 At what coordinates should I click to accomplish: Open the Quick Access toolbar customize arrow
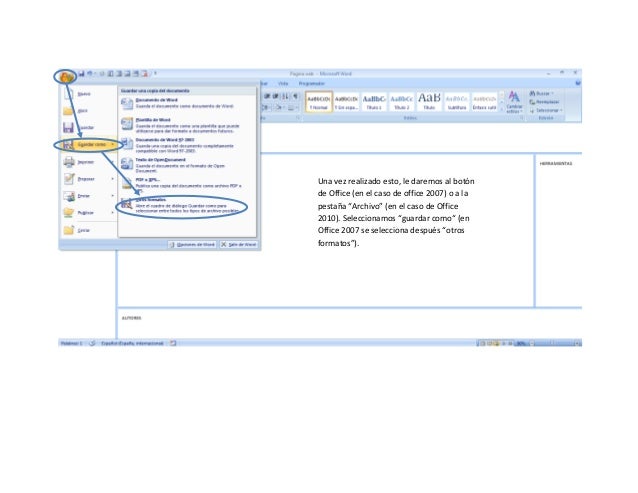click(x=155, y=74)
